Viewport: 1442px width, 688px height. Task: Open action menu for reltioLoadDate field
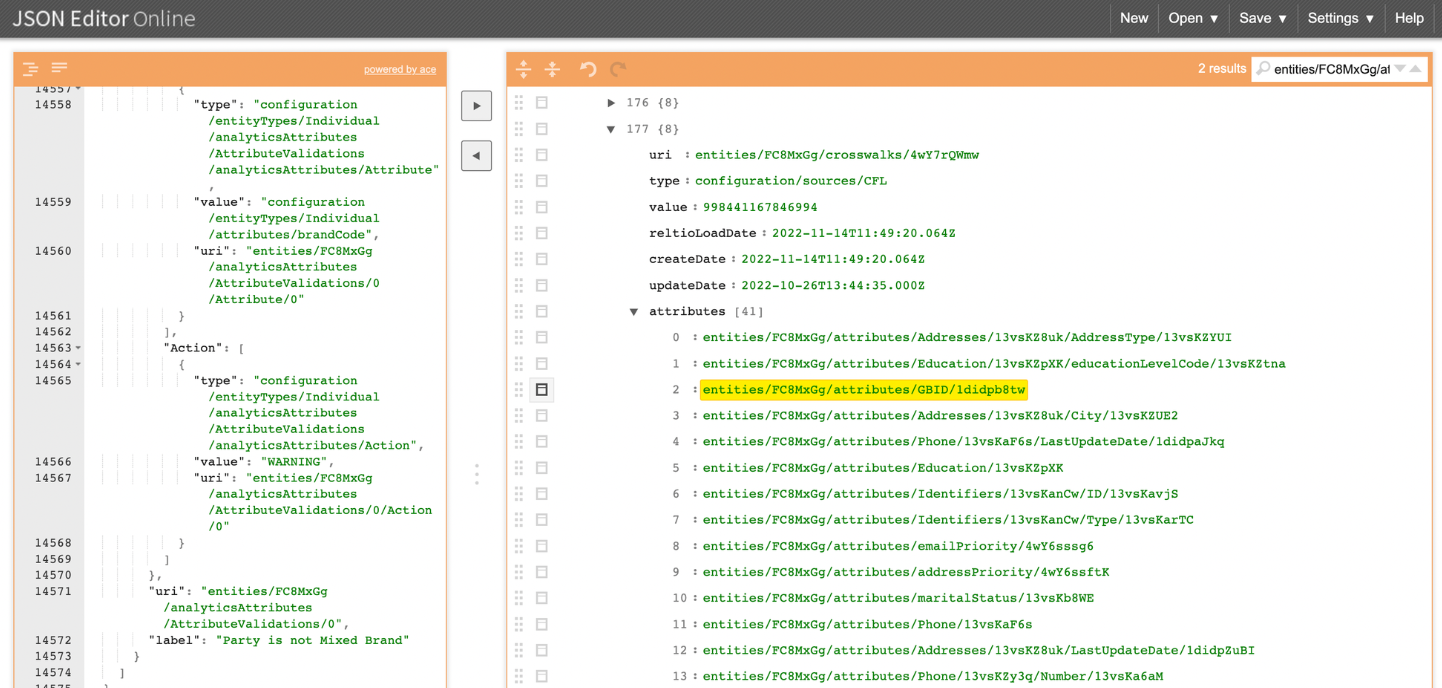[542, 233]
